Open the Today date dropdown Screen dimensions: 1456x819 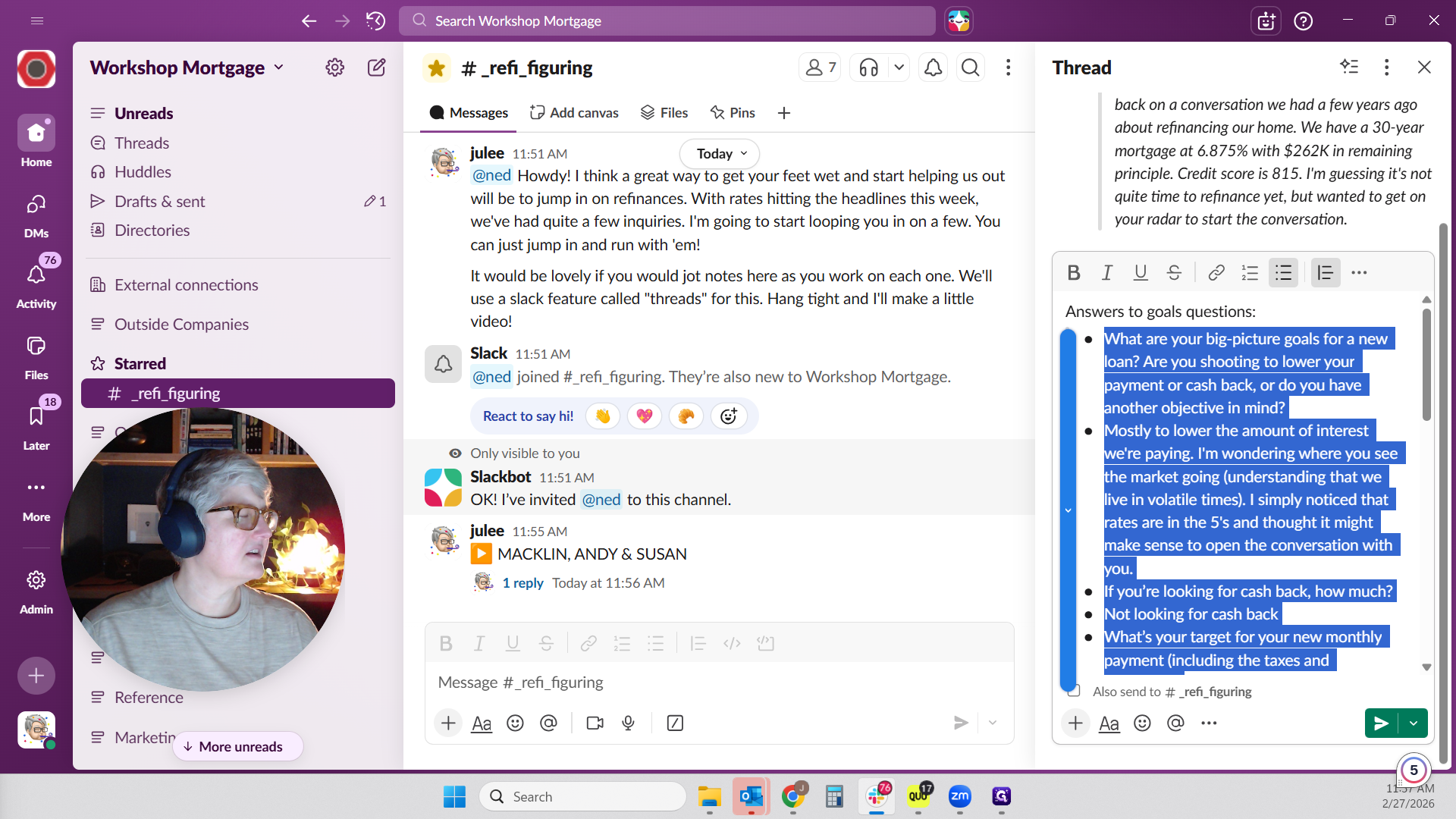click(718, 154)
